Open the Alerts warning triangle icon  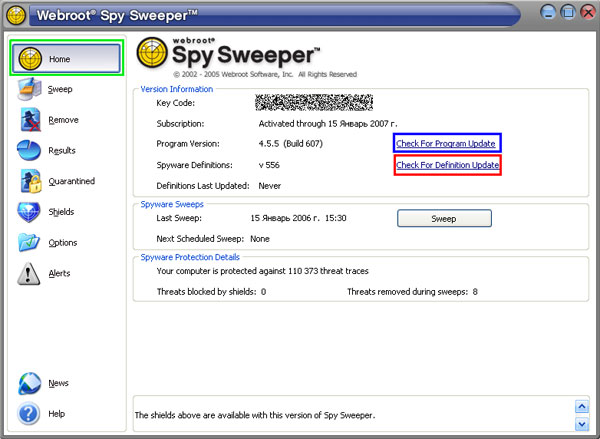(28, 273)
